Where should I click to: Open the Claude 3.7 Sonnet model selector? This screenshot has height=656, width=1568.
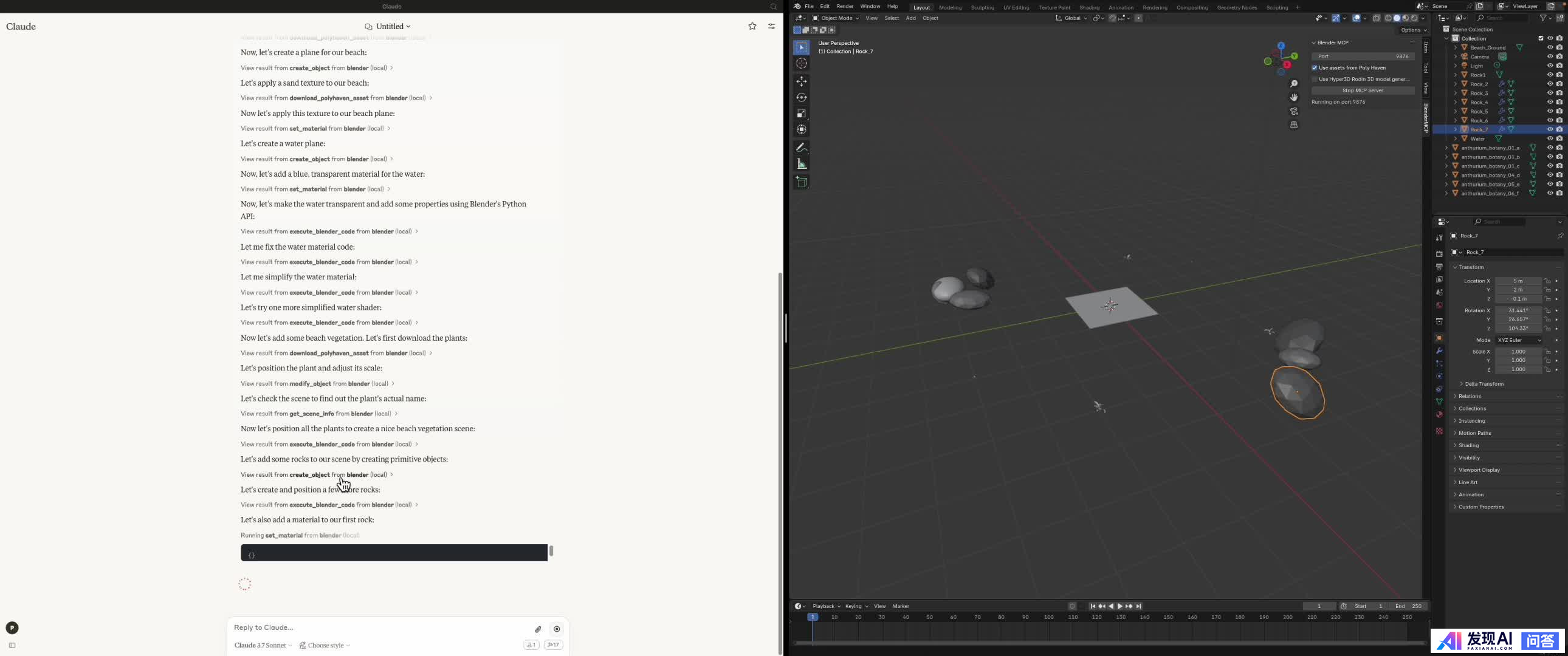263,645
